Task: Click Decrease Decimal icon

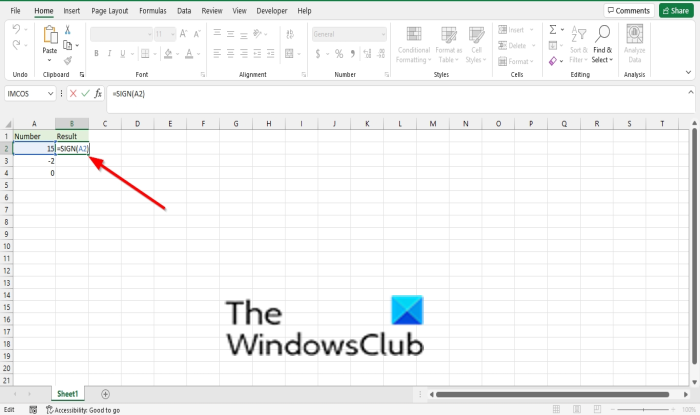Action: [x=381, y=54]
